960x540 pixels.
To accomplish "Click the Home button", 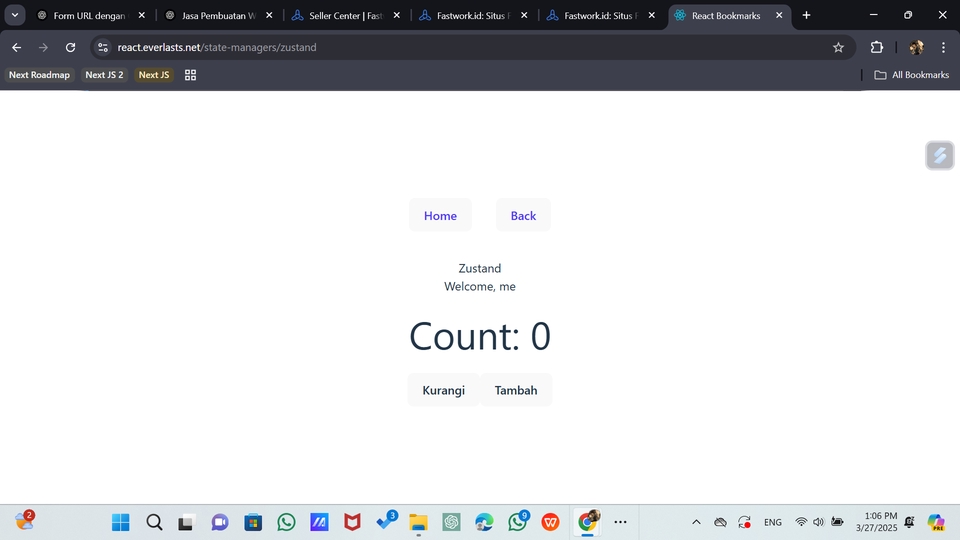I will 440,216.
